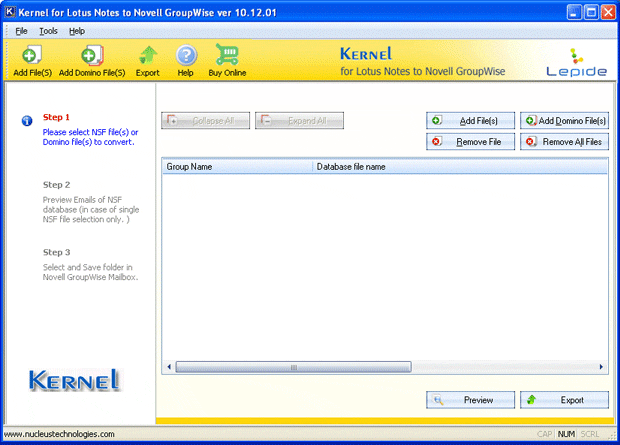Click the horizontal scrollbar right arrow
The height and width of the screenshot is (445, 620).
602,367
